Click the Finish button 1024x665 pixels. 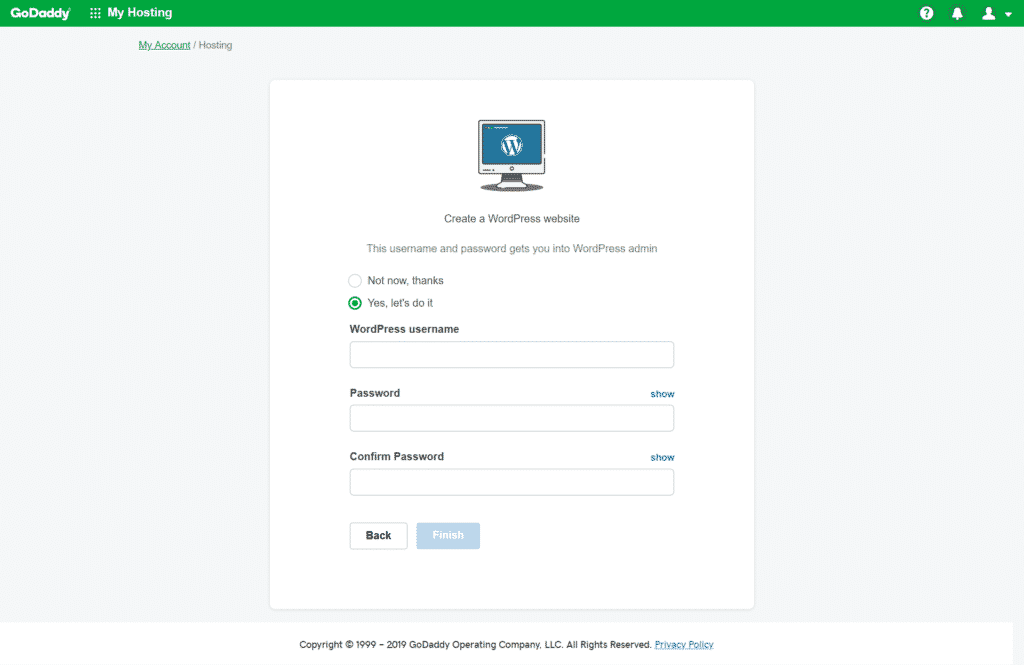(448, 536)
